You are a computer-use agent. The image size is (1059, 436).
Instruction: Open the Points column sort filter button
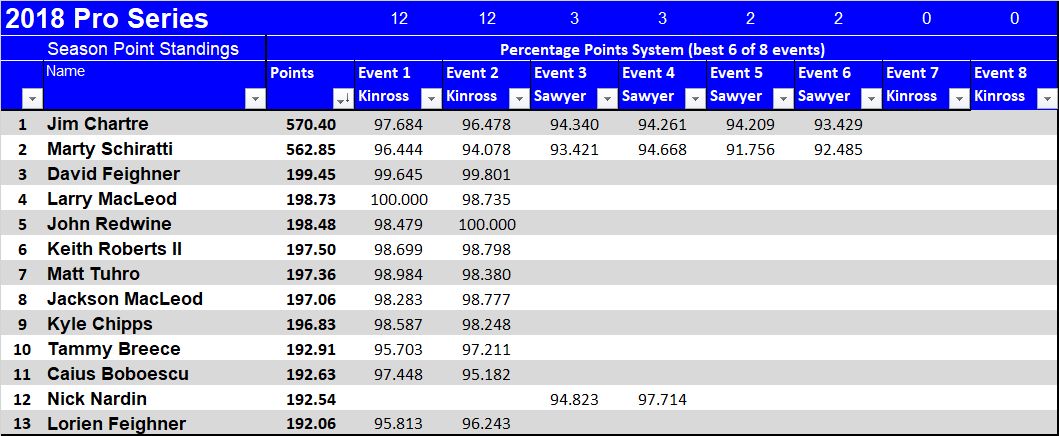(343, 98)
